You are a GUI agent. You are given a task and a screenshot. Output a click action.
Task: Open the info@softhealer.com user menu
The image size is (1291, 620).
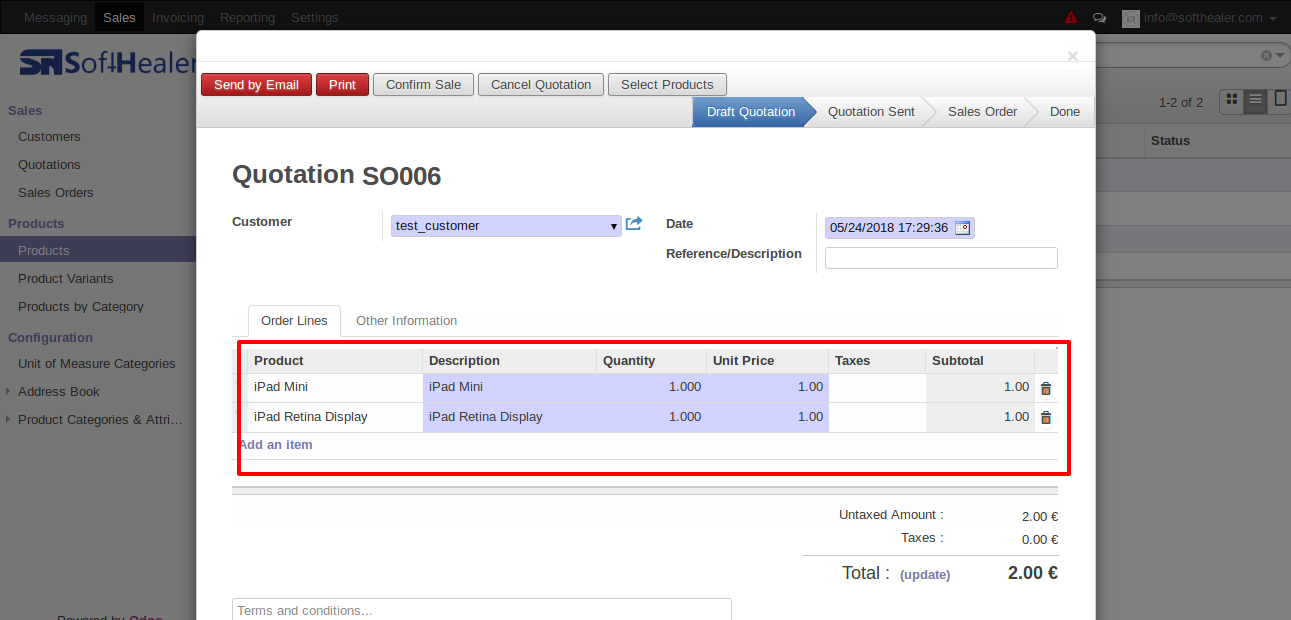tap(1210, 17)
